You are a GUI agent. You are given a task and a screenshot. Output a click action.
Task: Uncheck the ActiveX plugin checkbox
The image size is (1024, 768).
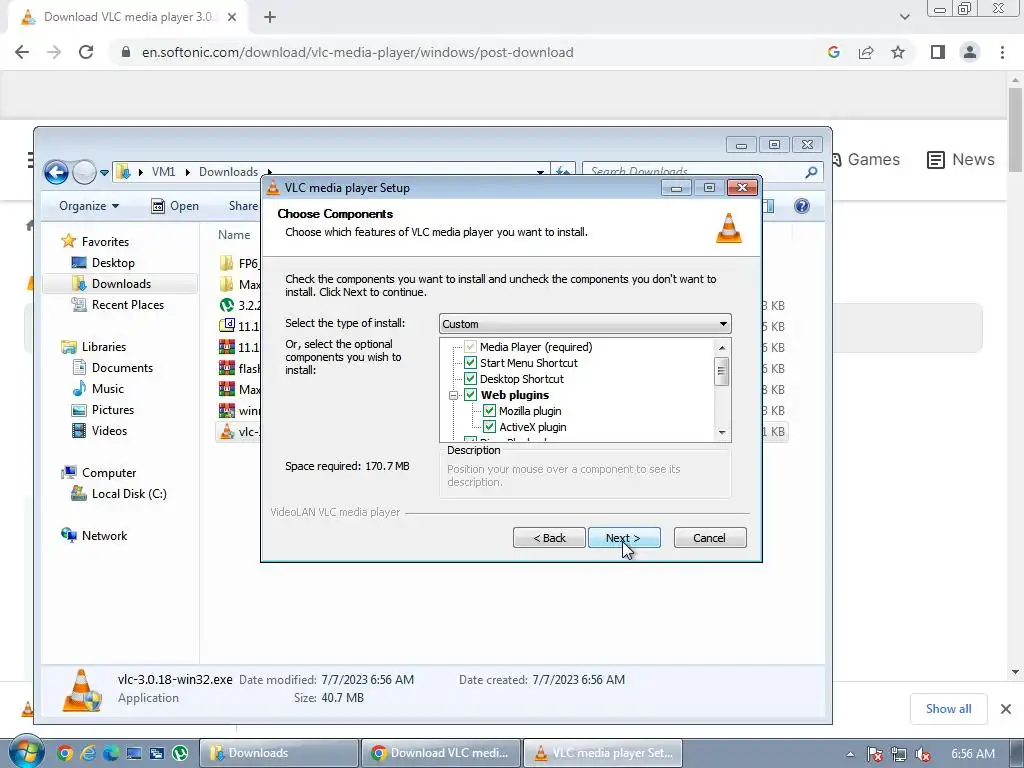[489, 426]
